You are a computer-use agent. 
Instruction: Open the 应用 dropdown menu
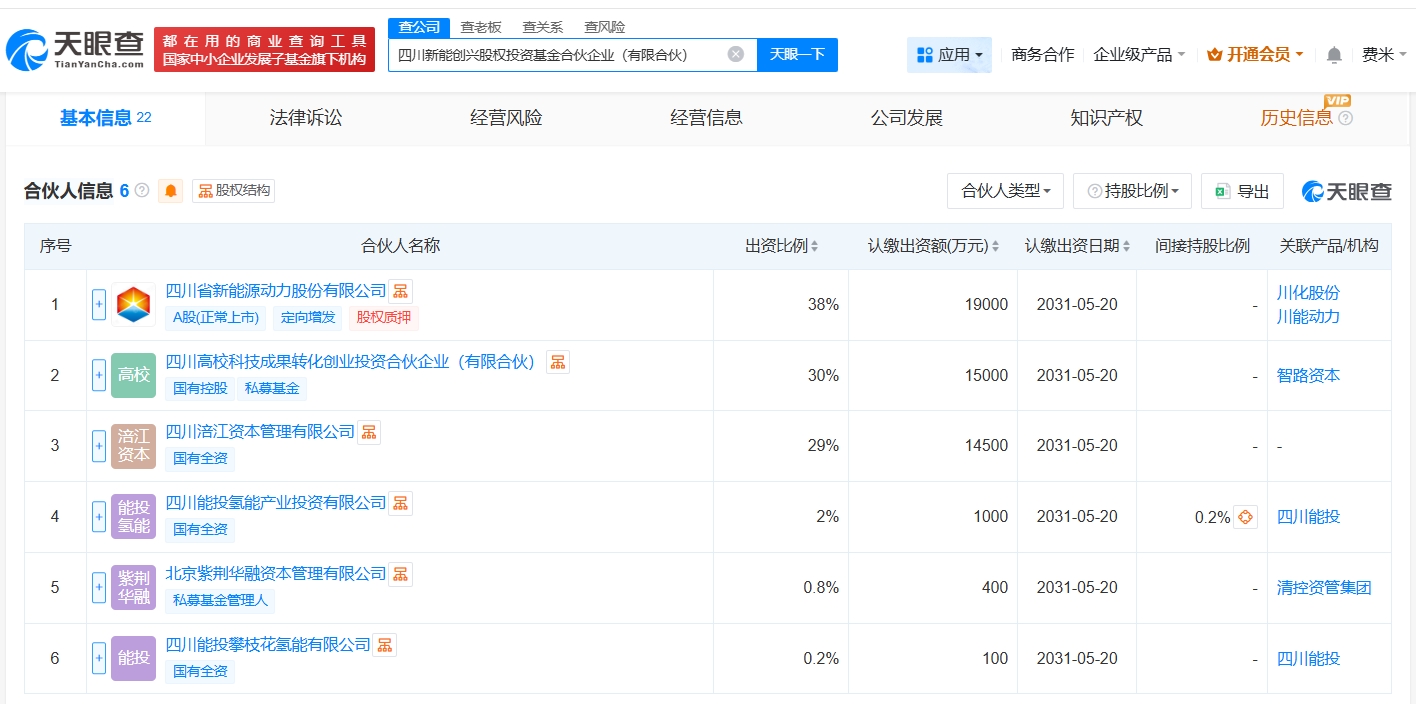949,55
